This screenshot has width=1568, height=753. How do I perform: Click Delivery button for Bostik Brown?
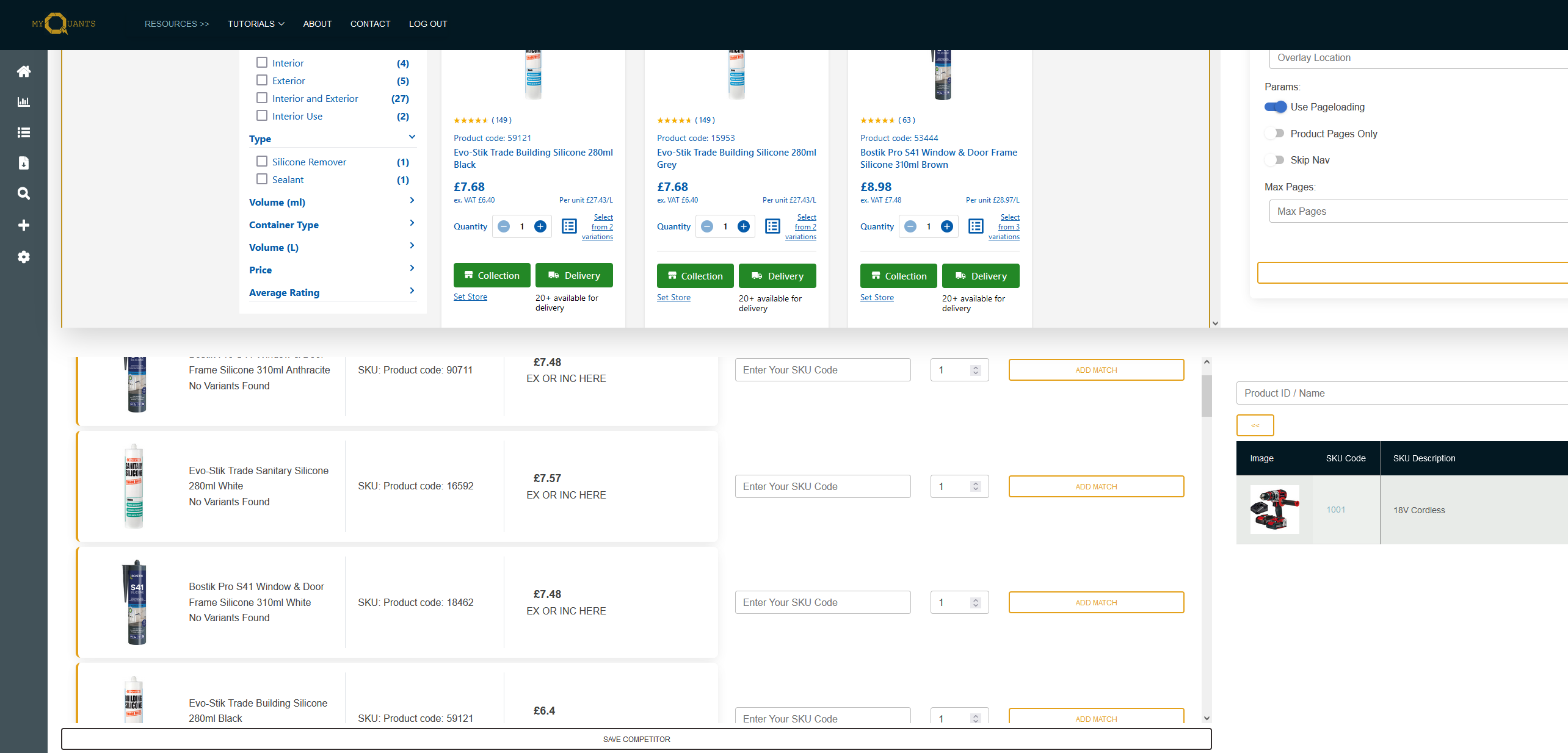[x=981, y=276]
